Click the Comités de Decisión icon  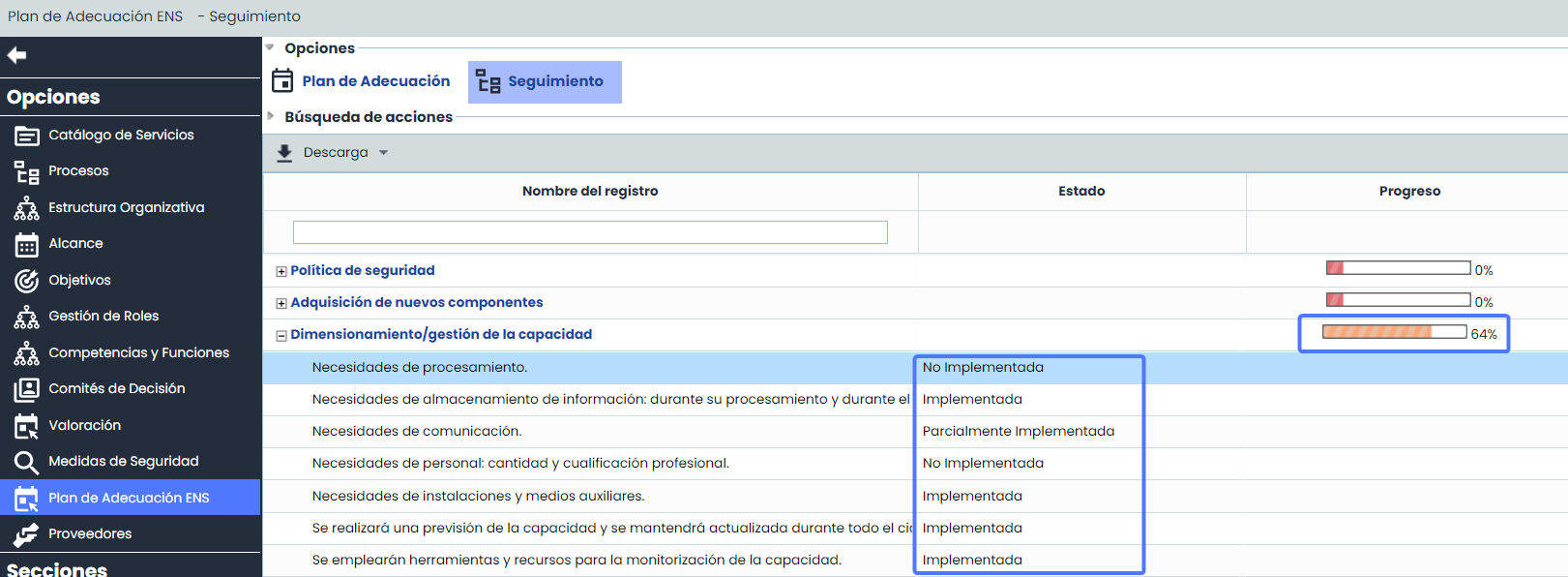[26, 389]
